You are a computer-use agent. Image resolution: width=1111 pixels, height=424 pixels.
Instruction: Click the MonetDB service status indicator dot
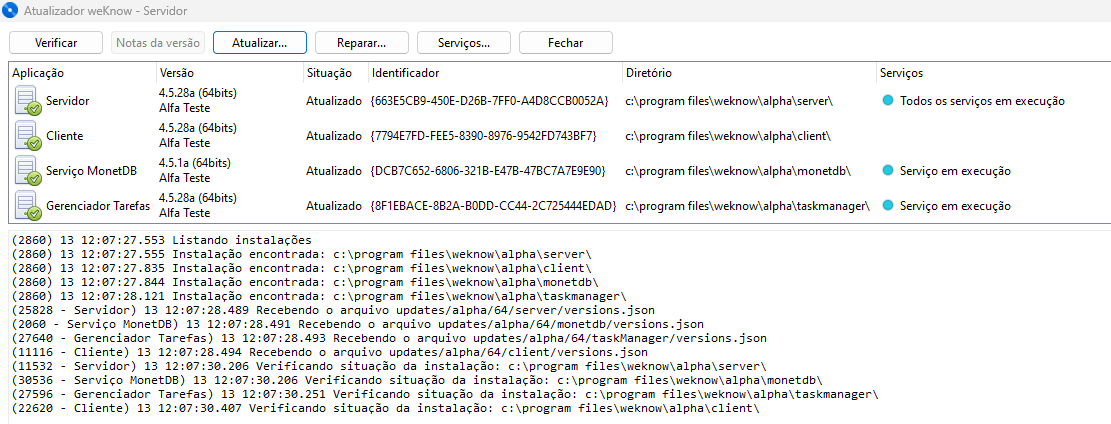click(887, 171)
